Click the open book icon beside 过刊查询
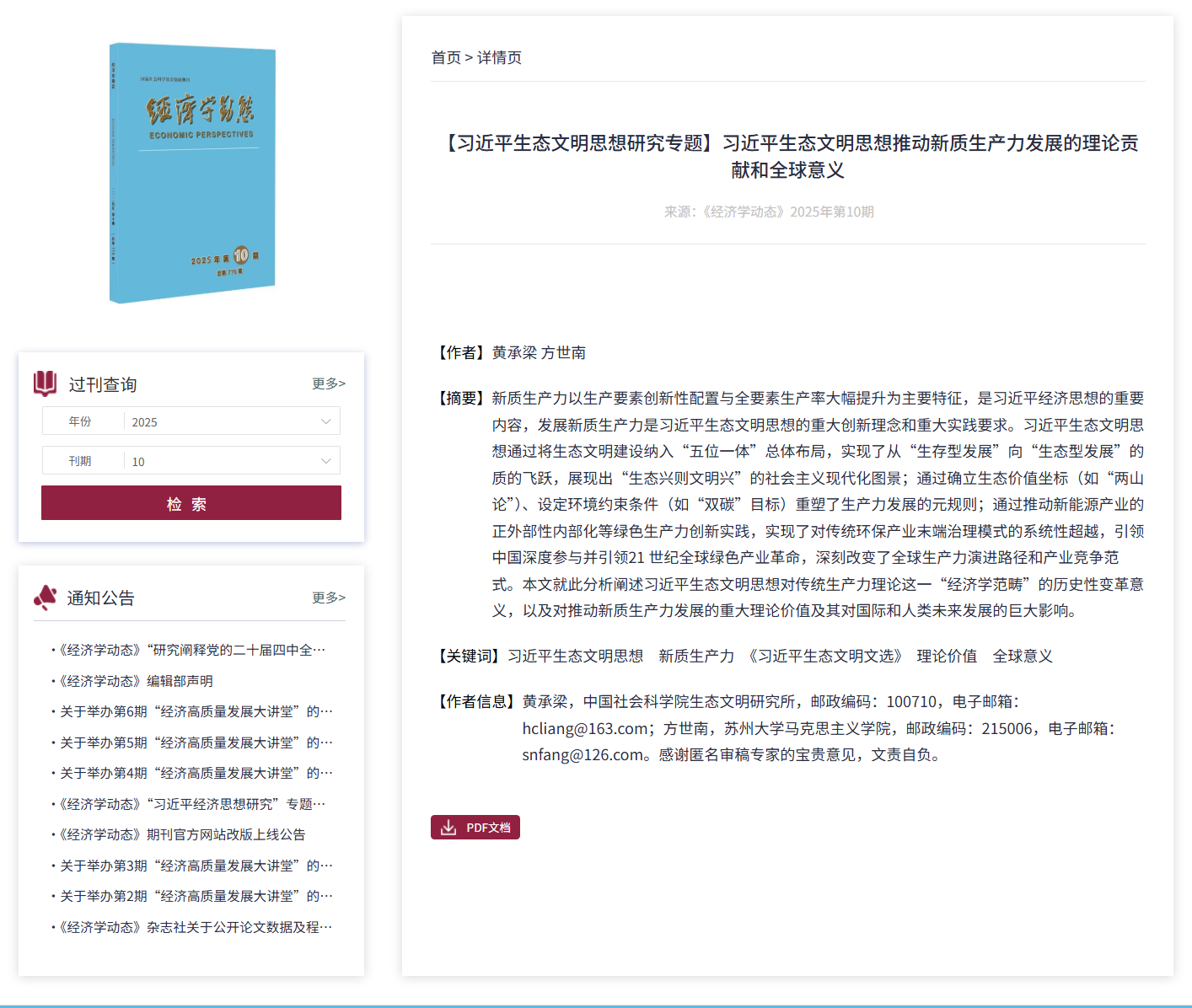The image size is (1192, 1008). tap(46, 383)
